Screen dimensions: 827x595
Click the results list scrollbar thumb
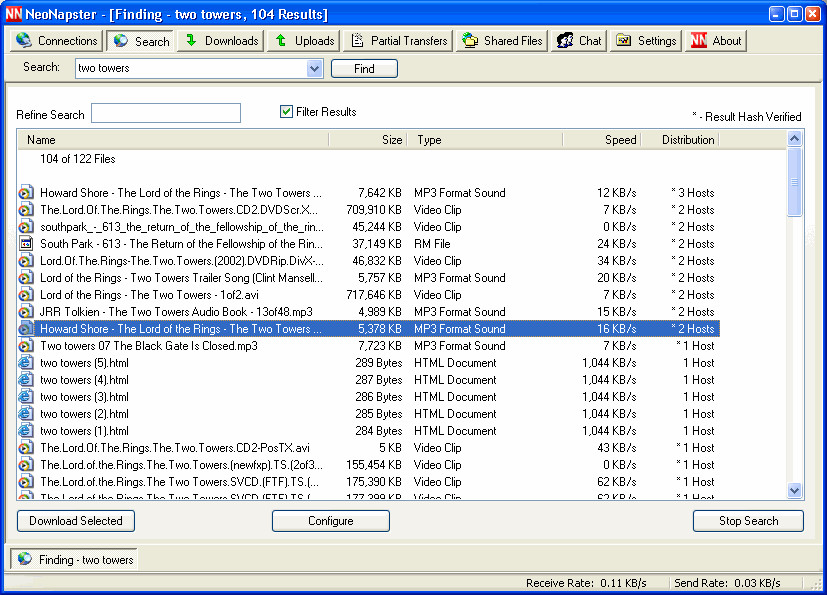795,182
